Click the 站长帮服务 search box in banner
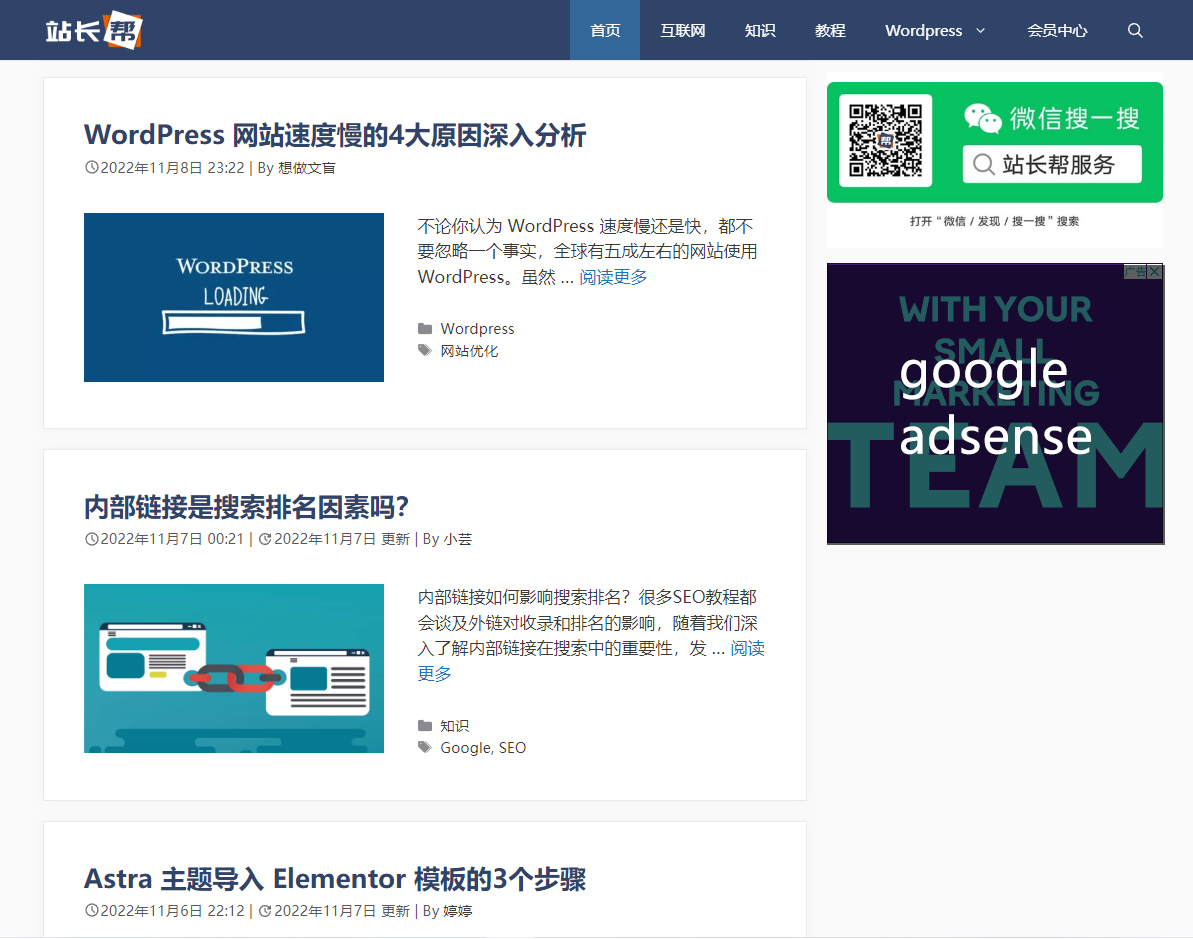Viewport: 1193px width, 939px height. pyautogui.click(x=1052, y=164)
